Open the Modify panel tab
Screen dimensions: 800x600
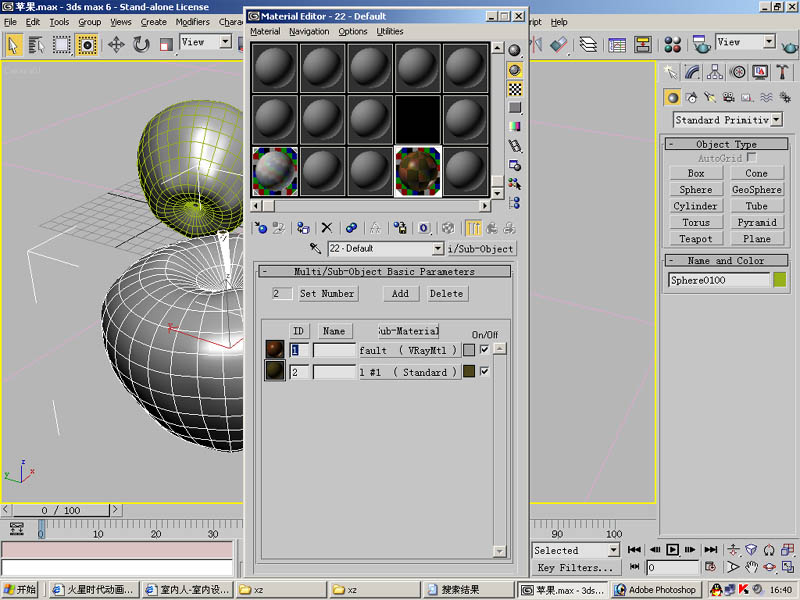[693, 72]
